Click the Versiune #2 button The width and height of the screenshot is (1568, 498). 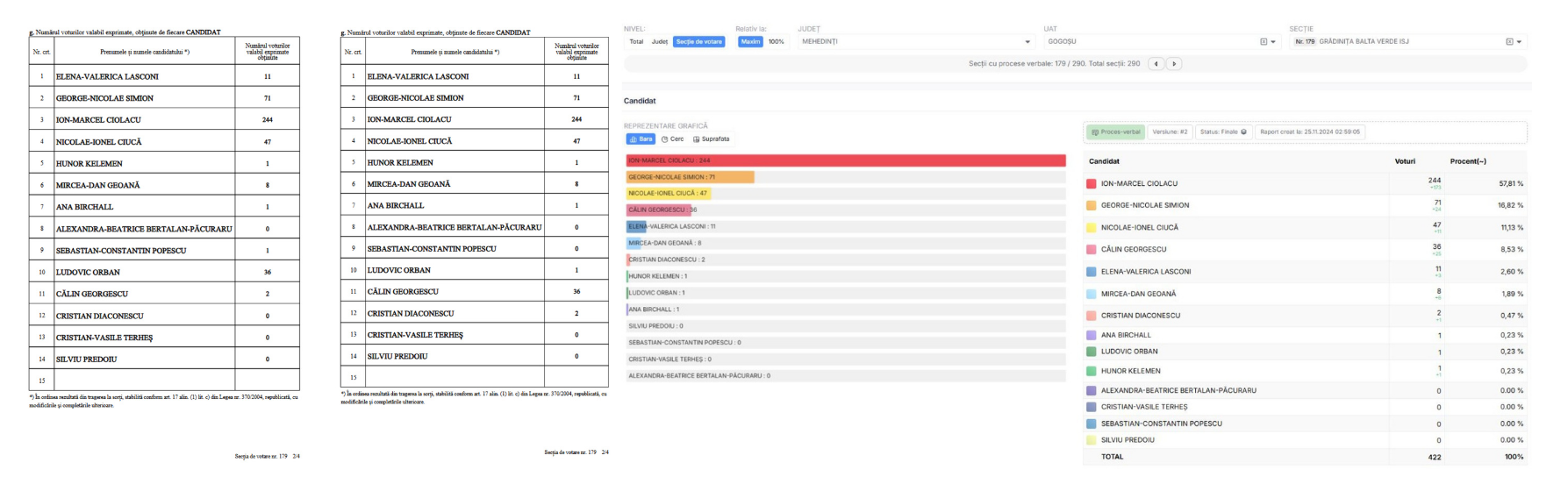(1170, 132)
